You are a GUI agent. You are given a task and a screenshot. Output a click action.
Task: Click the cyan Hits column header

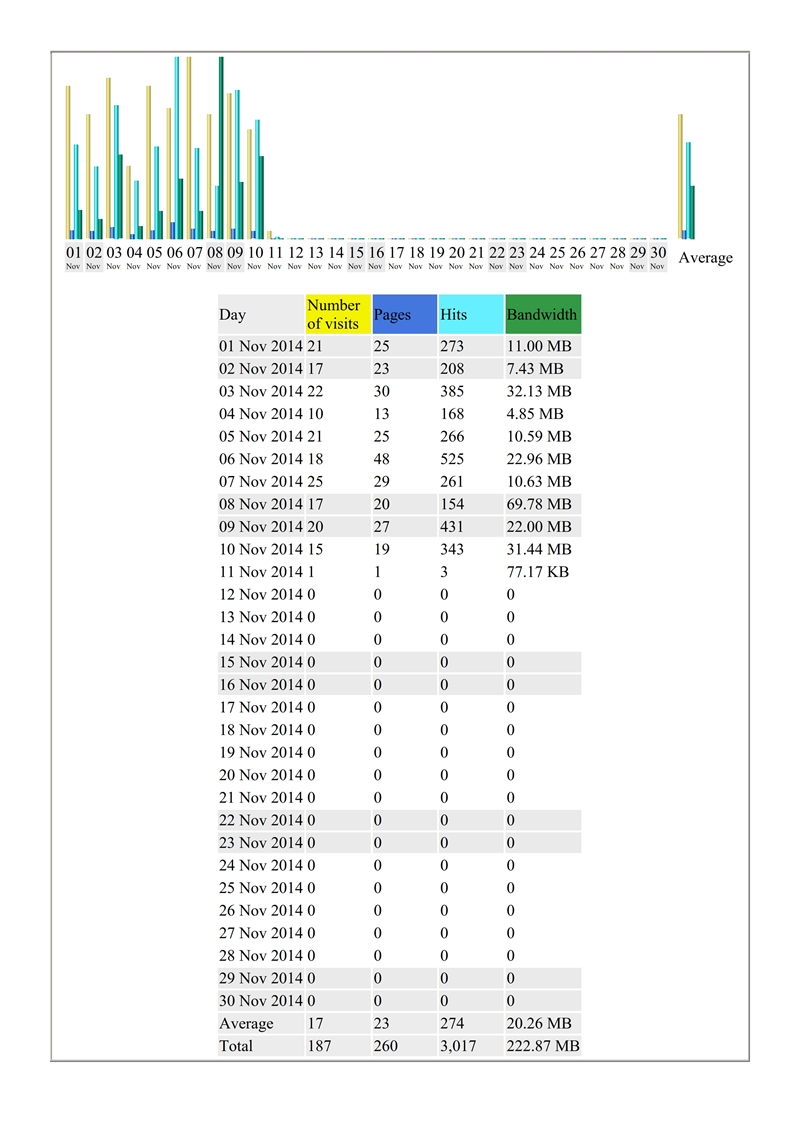(x=471, y=314)
